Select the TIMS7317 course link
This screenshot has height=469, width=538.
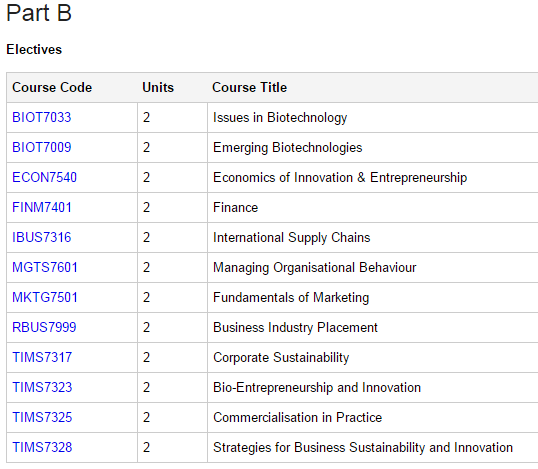click(x=42, y=357)
